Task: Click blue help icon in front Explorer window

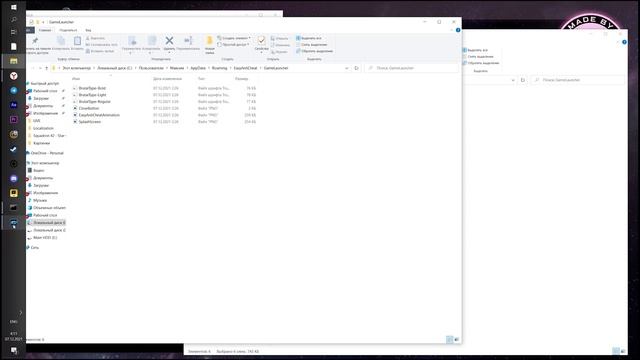Action: pos(458,30)
